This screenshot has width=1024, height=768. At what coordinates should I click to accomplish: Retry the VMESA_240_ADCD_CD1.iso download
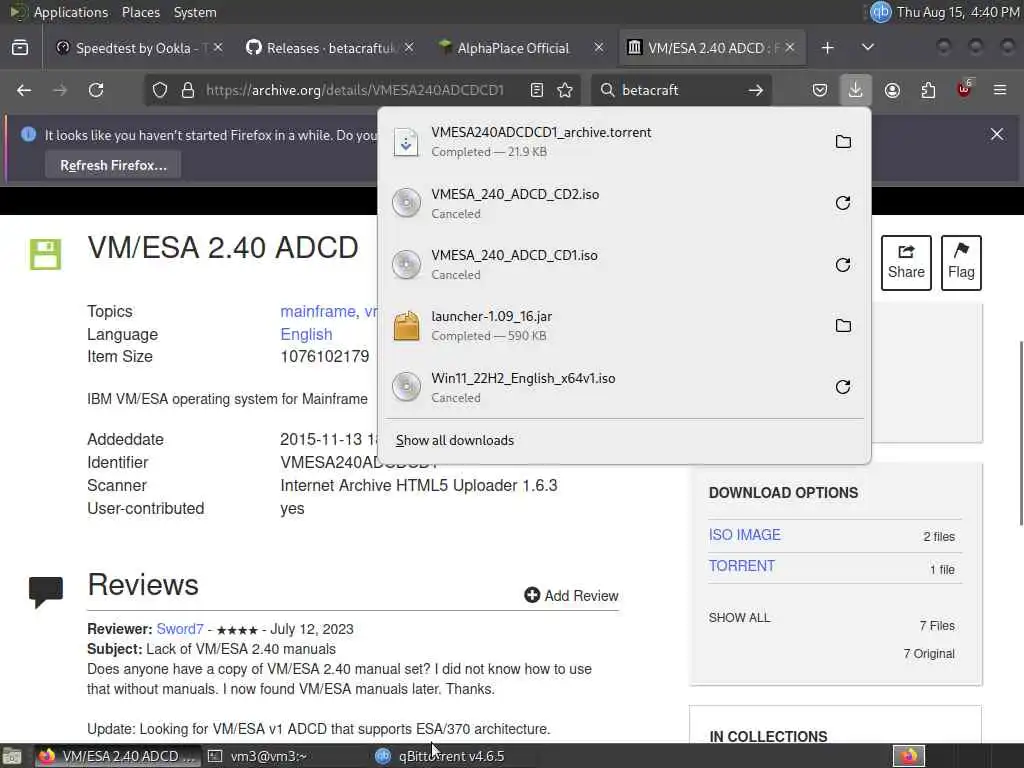(x=843, y=264)
